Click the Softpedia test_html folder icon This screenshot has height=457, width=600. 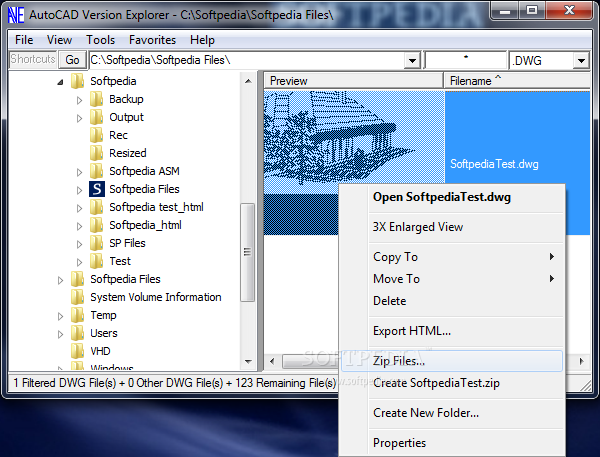[96, 207]
